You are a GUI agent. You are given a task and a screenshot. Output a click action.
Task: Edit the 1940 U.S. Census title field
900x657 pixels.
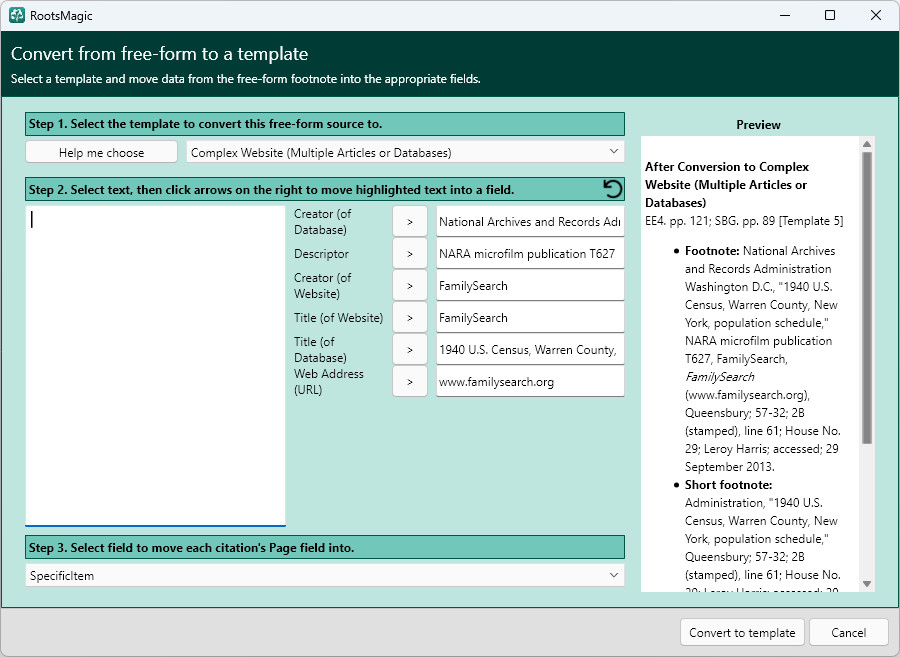(530, 349)
